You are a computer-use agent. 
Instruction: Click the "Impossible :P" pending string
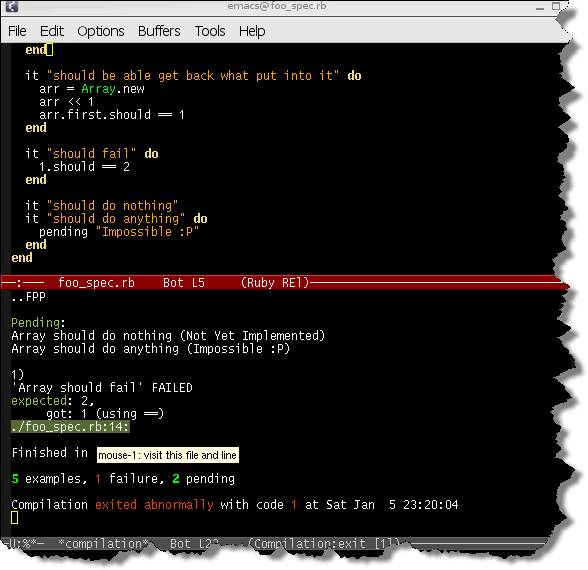[147, 232]
